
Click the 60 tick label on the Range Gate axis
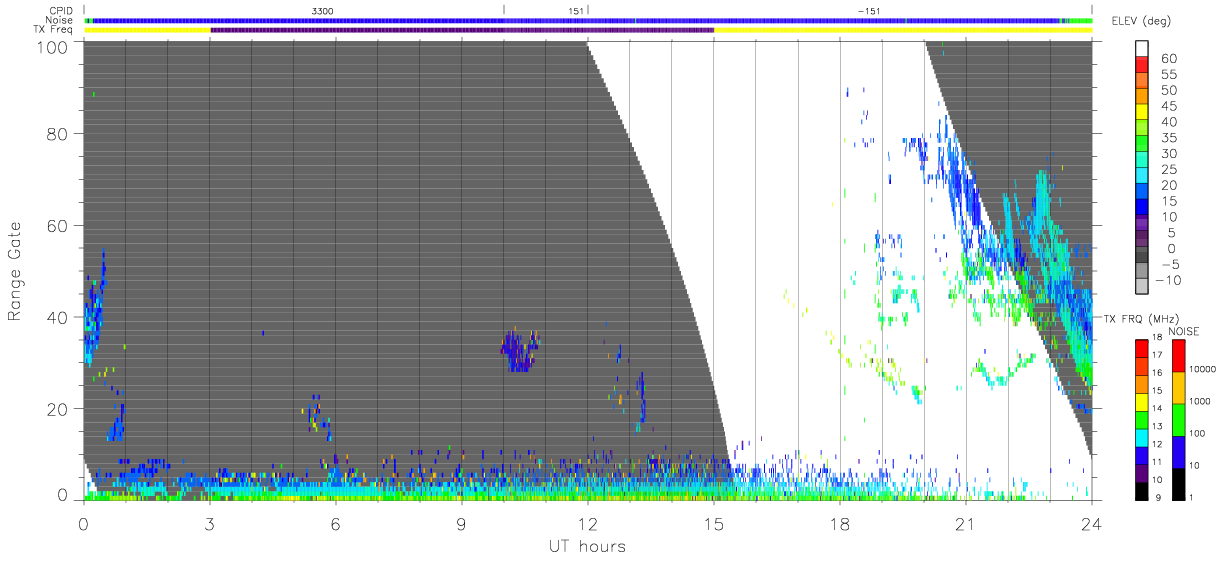(57, 225)
